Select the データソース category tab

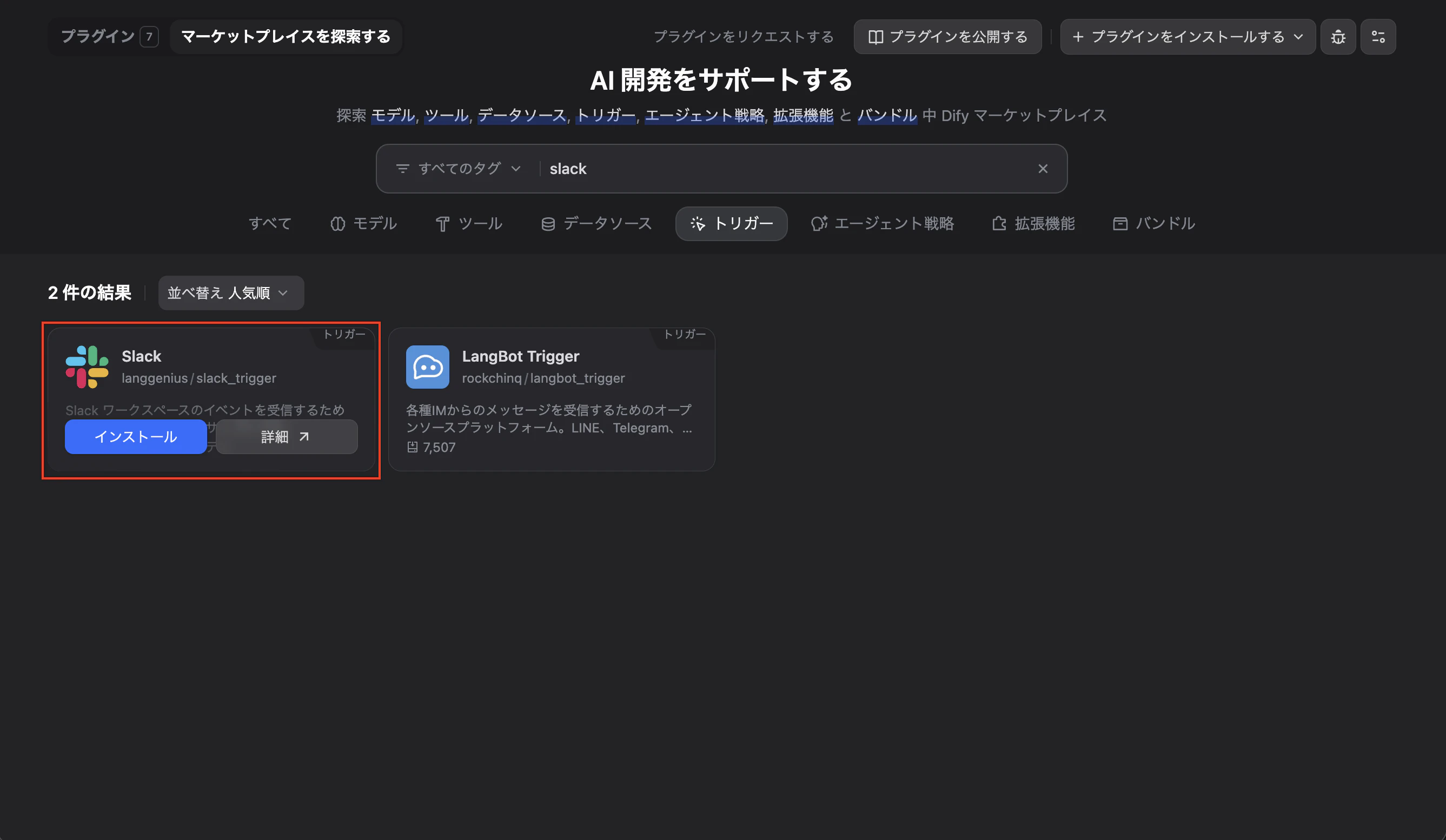(x=596, y=224)
